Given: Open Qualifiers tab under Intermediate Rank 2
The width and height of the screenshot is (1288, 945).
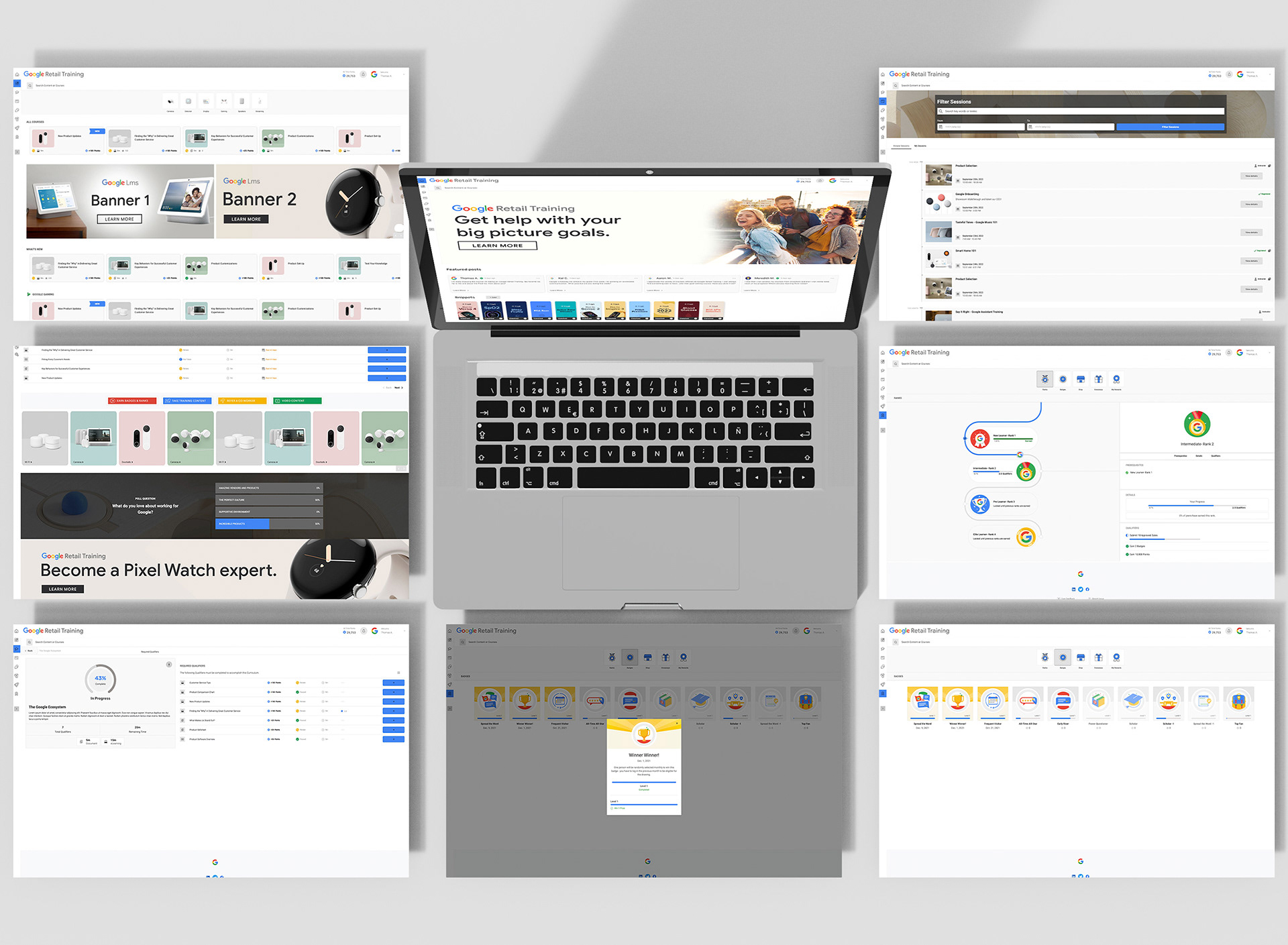Looking at the screenshot, I should (x=1216, y=456).
